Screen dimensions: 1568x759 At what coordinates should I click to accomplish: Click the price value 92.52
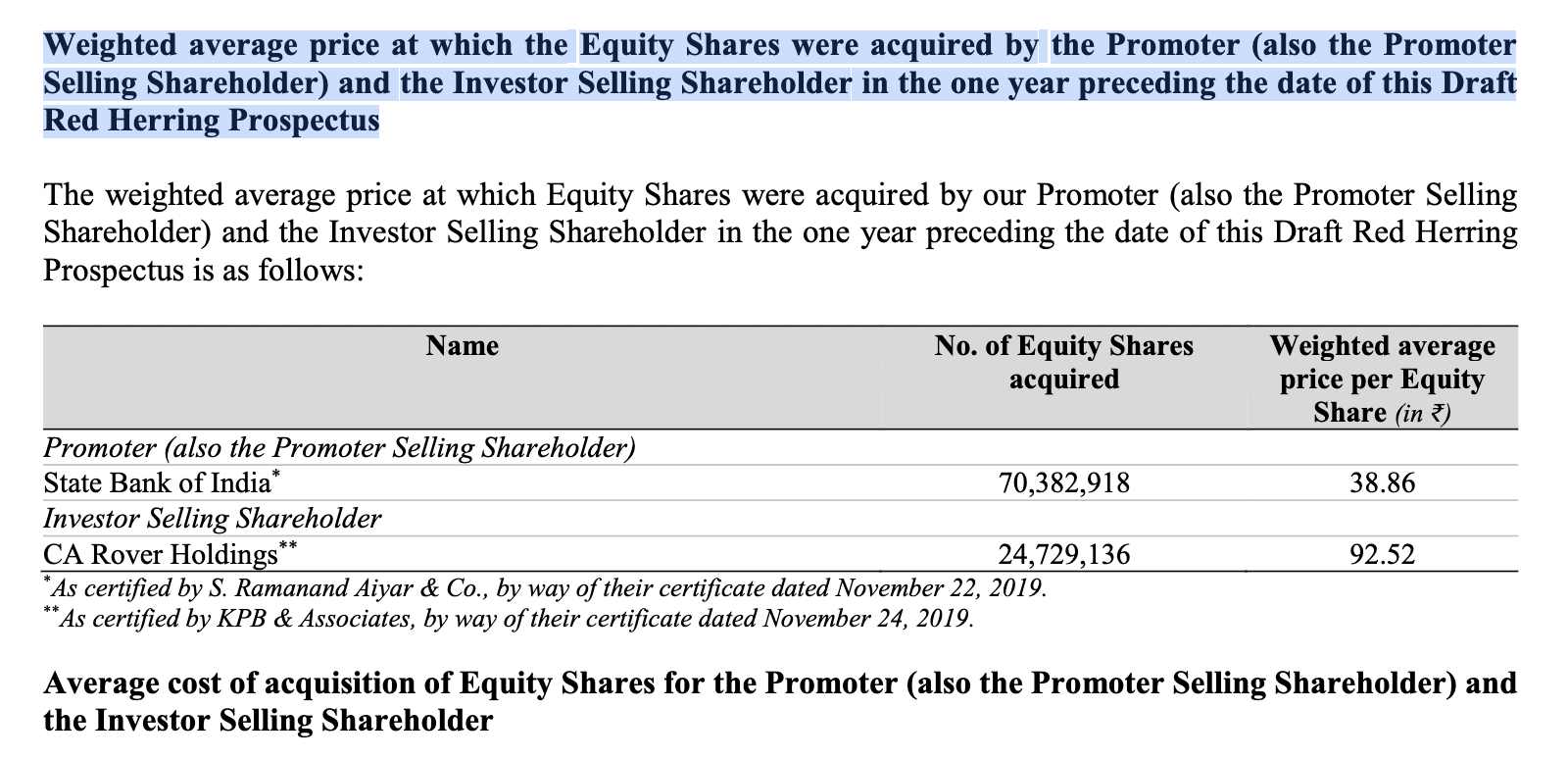[1382, 555]
